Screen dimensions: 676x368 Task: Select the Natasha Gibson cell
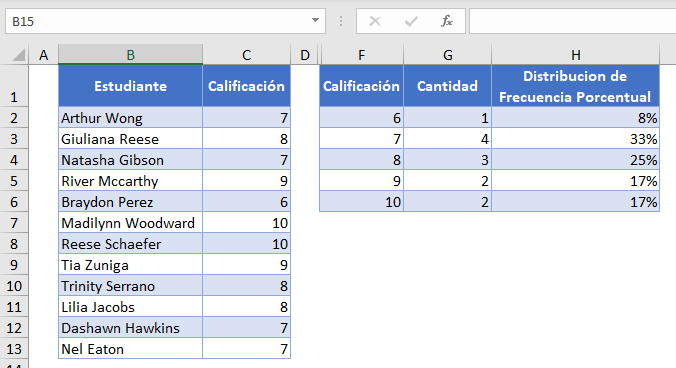[131, 160]
